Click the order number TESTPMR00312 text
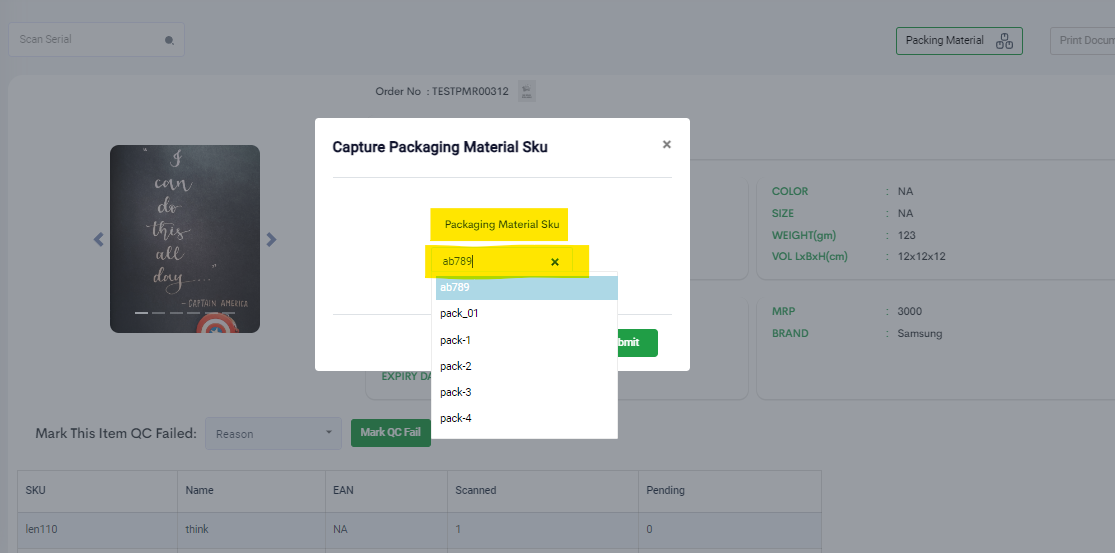 tap(470, 91)
